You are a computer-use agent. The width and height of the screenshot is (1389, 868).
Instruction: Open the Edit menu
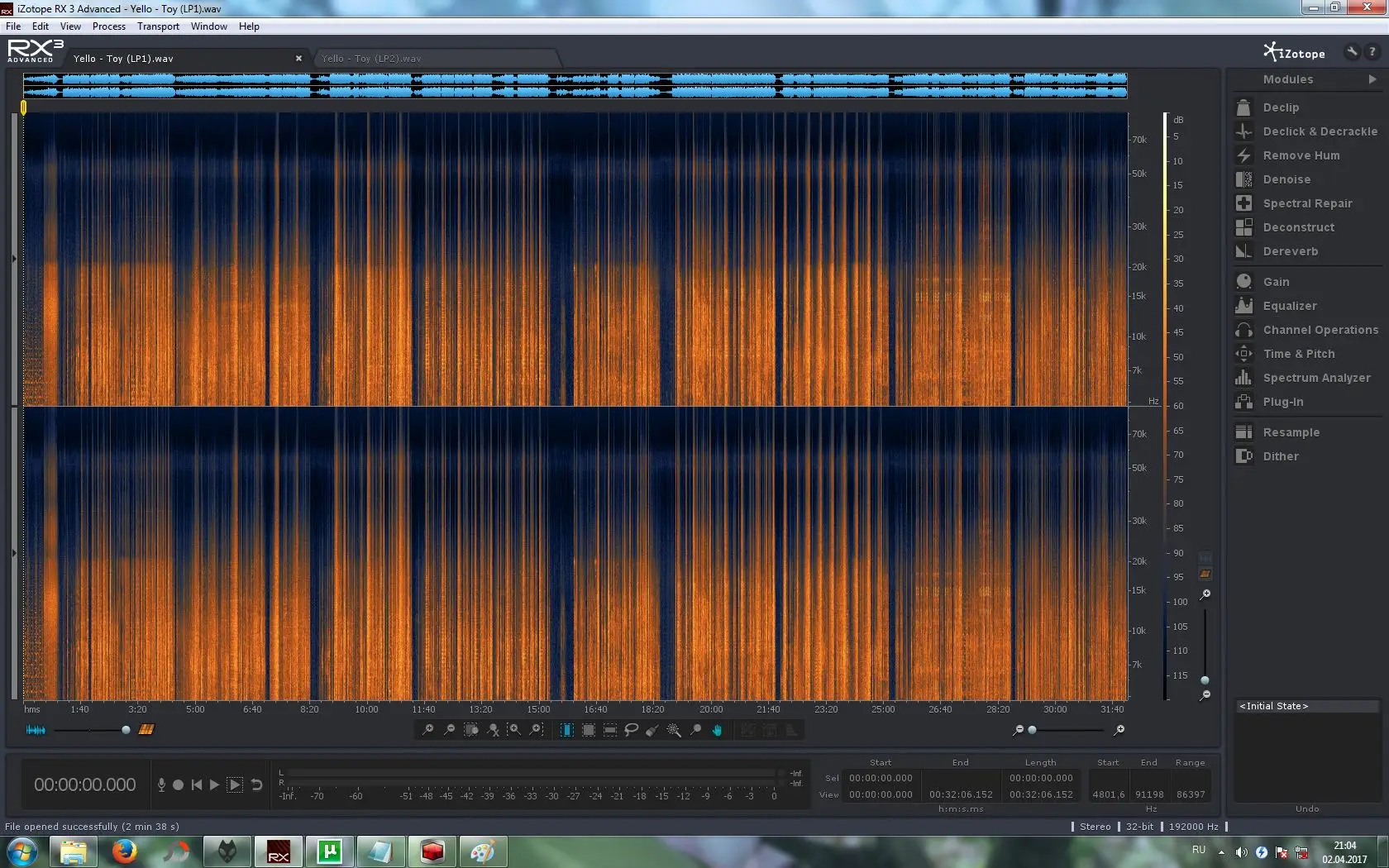pos(41,26)
